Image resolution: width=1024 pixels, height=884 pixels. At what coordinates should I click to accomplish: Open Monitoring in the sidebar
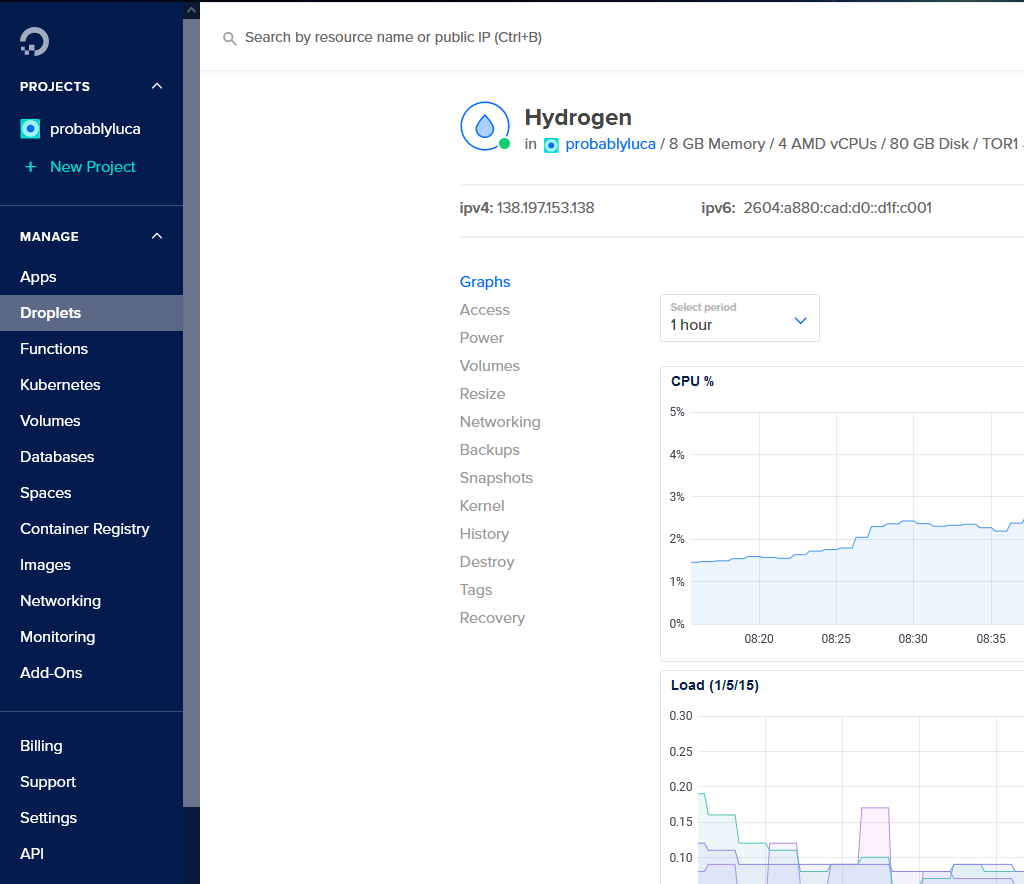point(91,637)
